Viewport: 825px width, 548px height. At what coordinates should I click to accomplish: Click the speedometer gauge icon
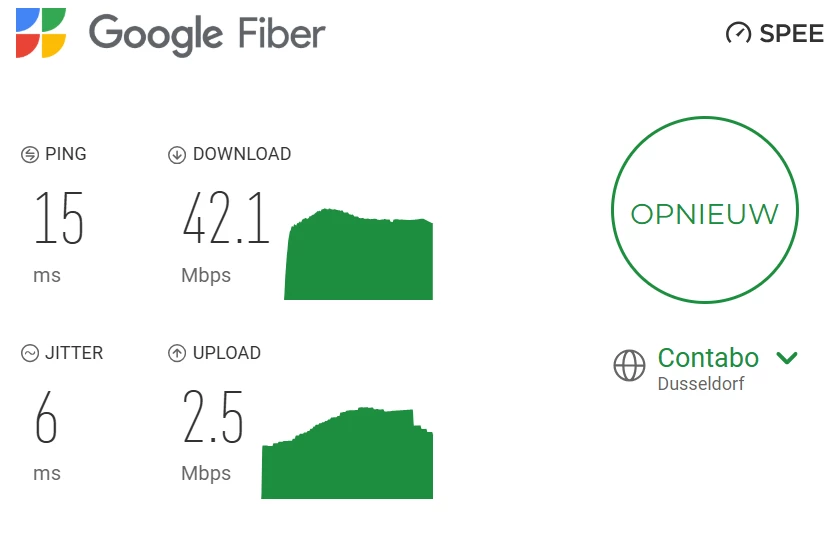click(x=738, y=33)
